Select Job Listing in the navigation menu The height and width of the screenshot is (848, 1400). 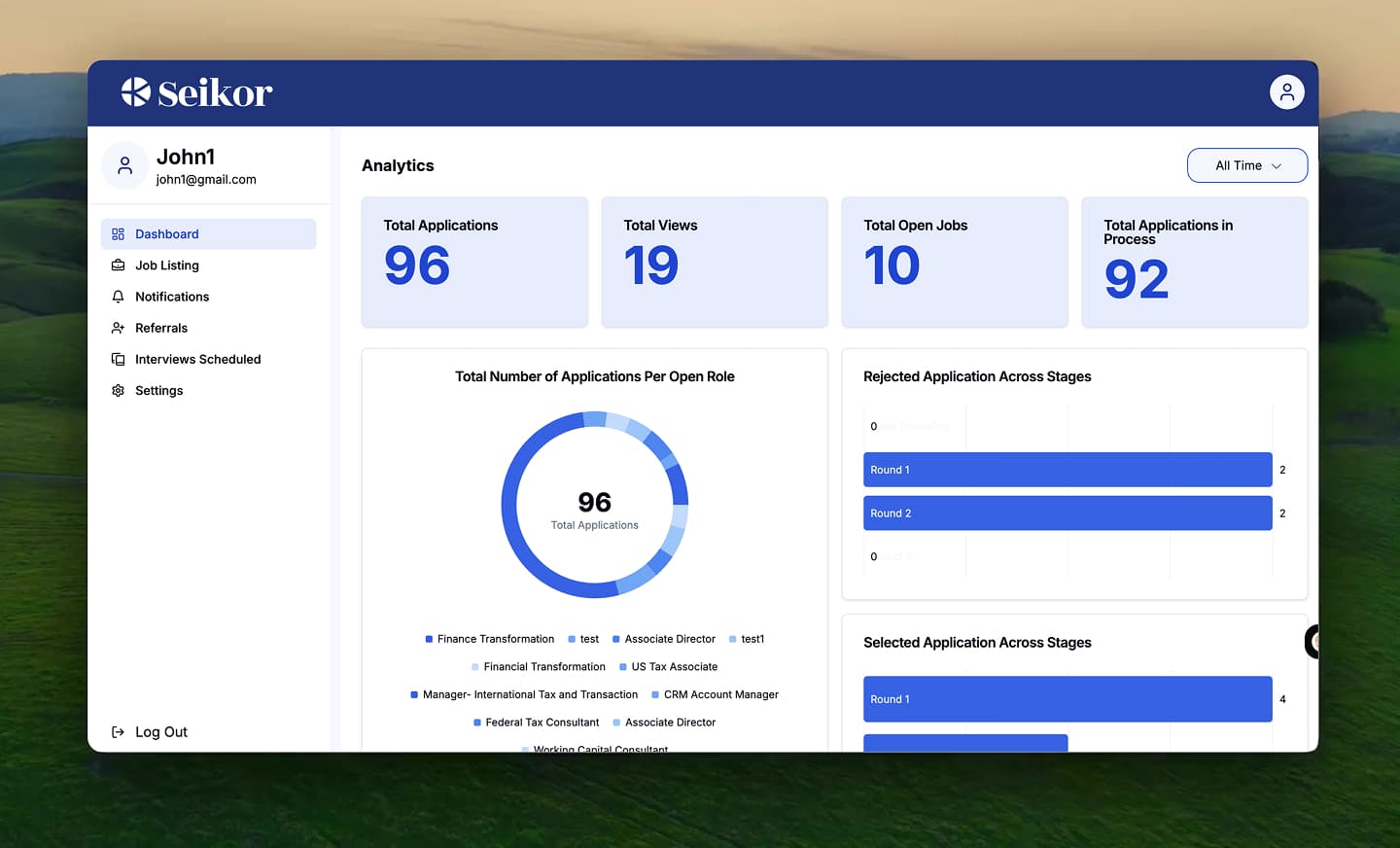coord(166,265)
